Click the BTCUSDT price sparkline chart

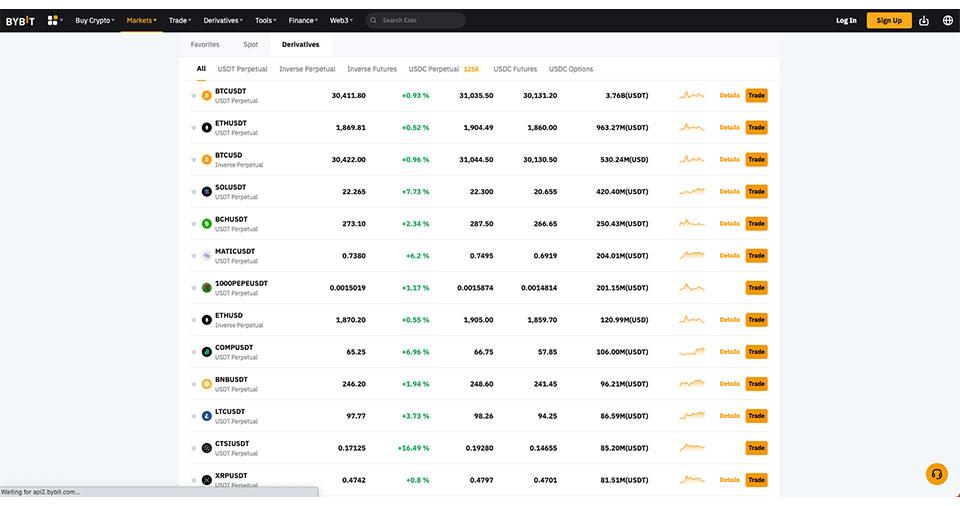691,96
